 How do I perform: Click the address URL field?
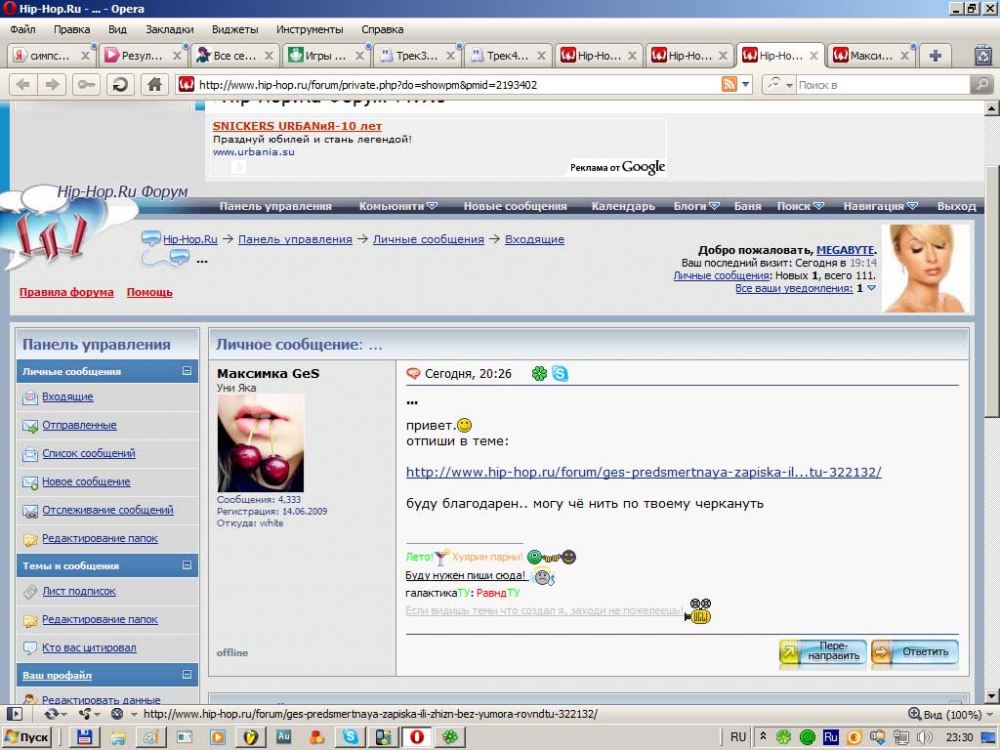point(446,84)
